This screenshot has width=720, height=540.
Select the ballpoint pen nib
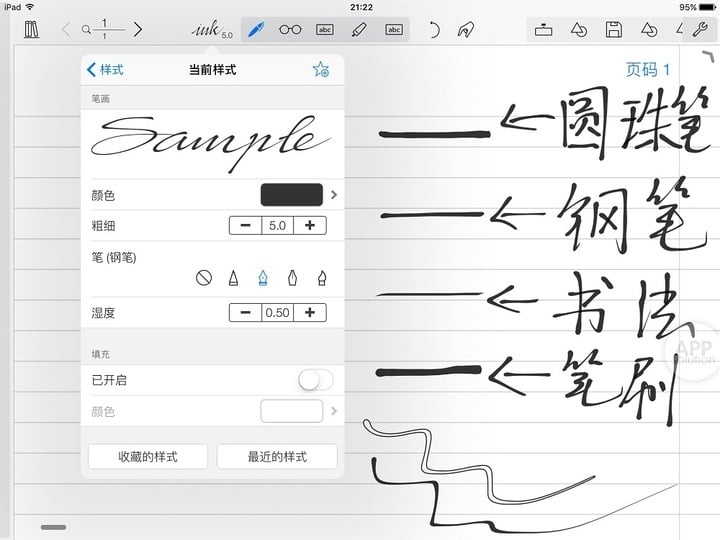coord(233,278)
